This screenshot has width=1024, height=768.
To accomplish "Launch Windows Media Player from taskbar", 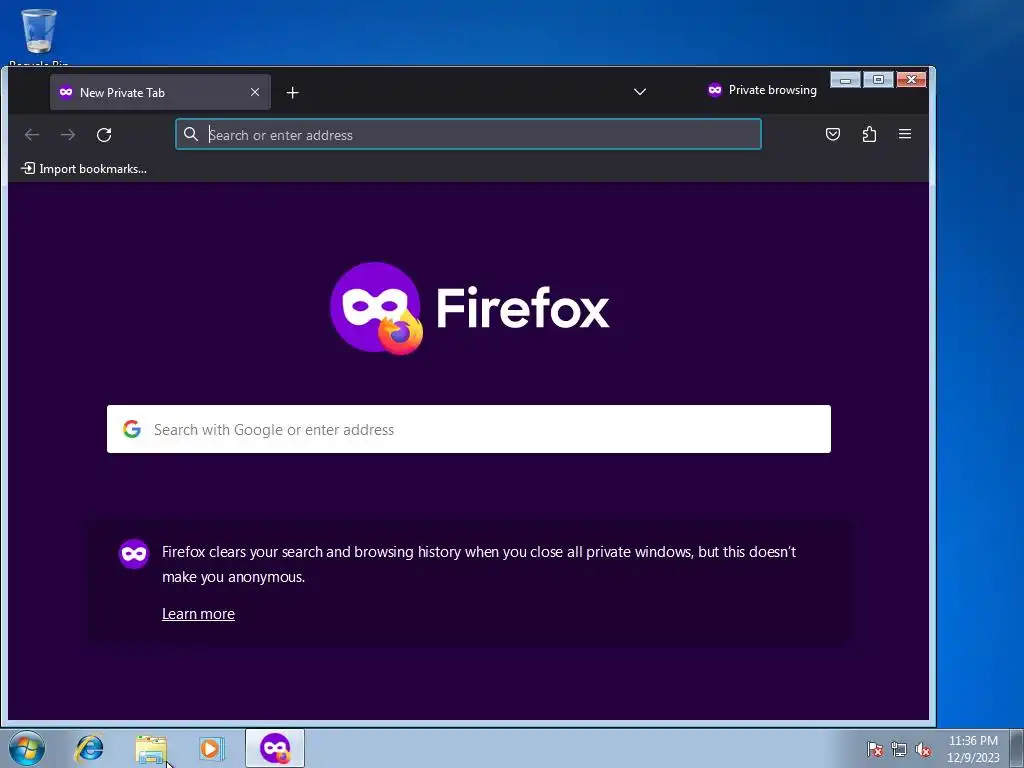I will tap(211, 748).
